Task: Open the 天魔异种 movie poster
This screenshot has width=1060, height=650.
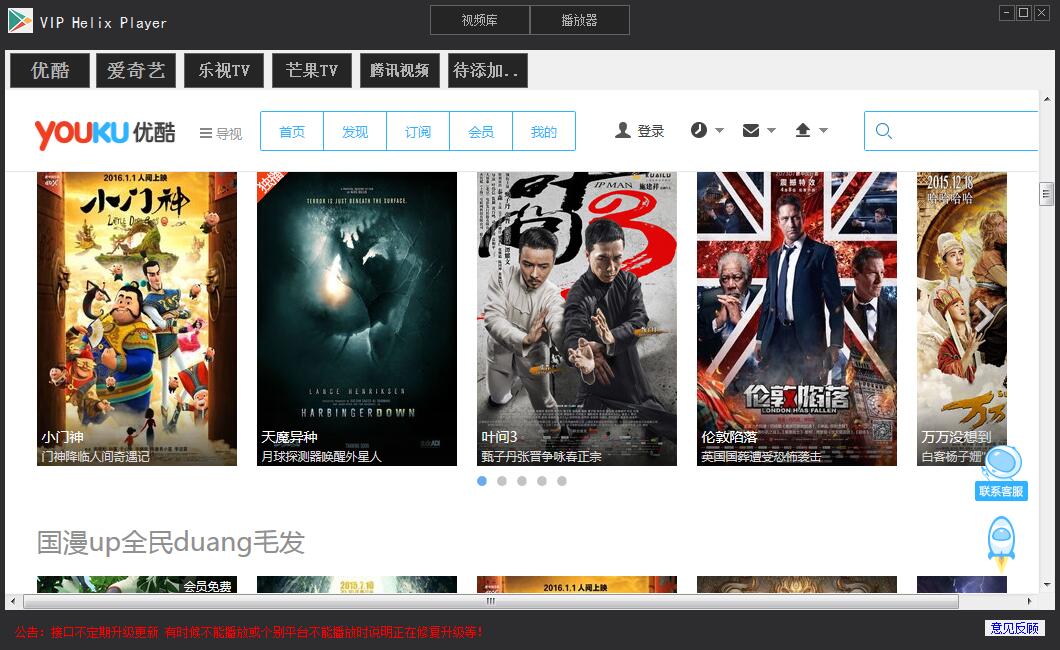Action: [357, 319]
